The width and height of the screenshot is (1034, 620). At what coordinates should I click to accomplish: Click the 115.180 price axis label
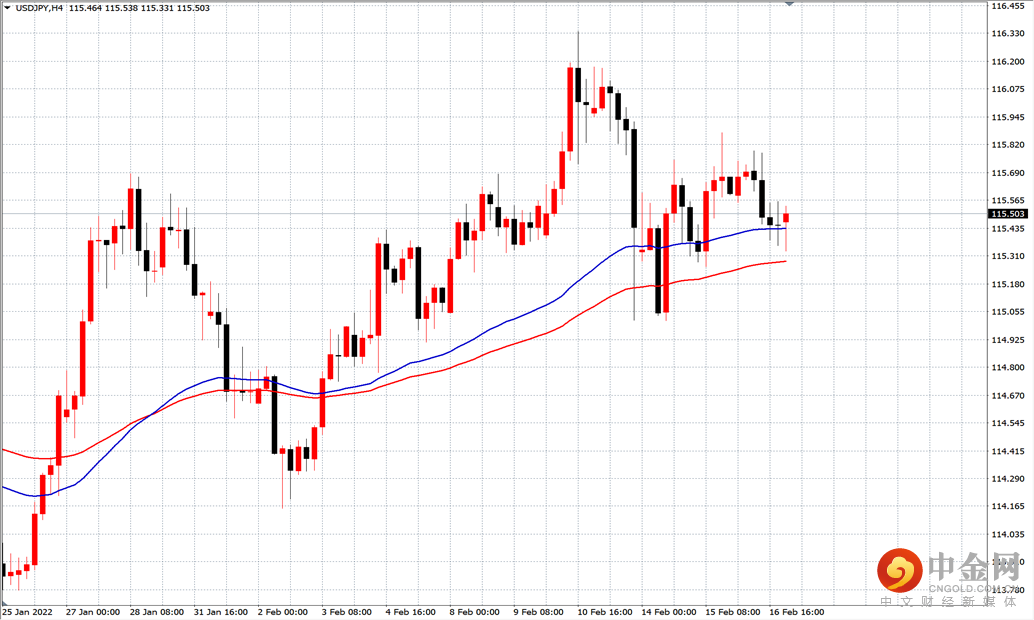tap(1008, 284)
